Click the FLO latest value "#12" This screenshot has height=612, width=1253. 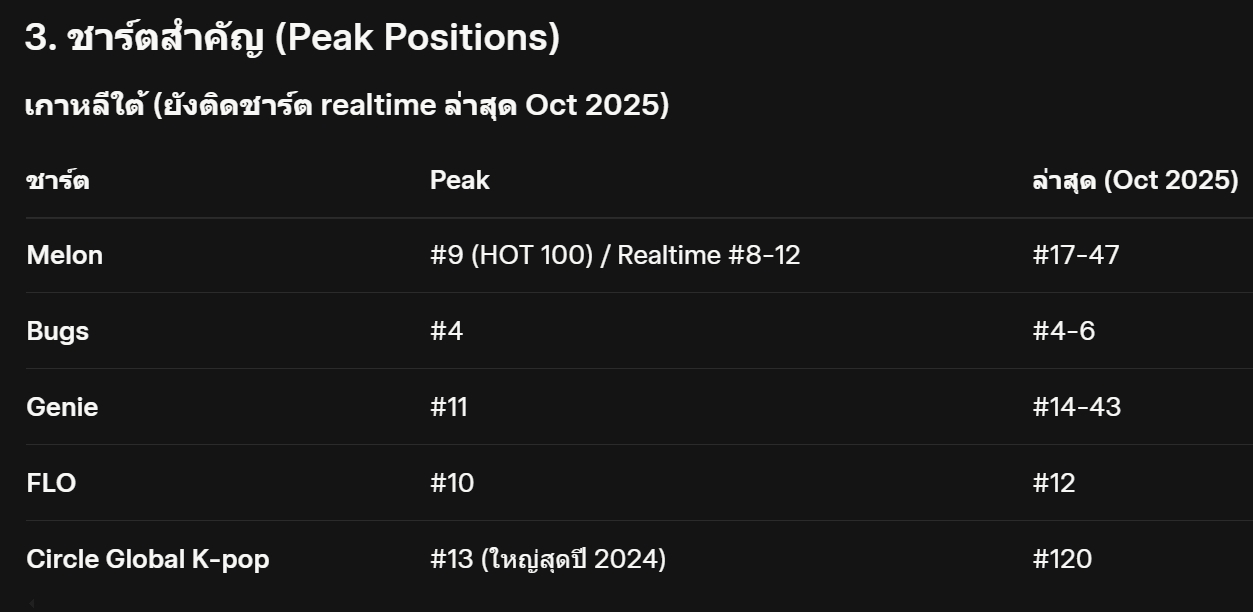(x=1054, y=483)
